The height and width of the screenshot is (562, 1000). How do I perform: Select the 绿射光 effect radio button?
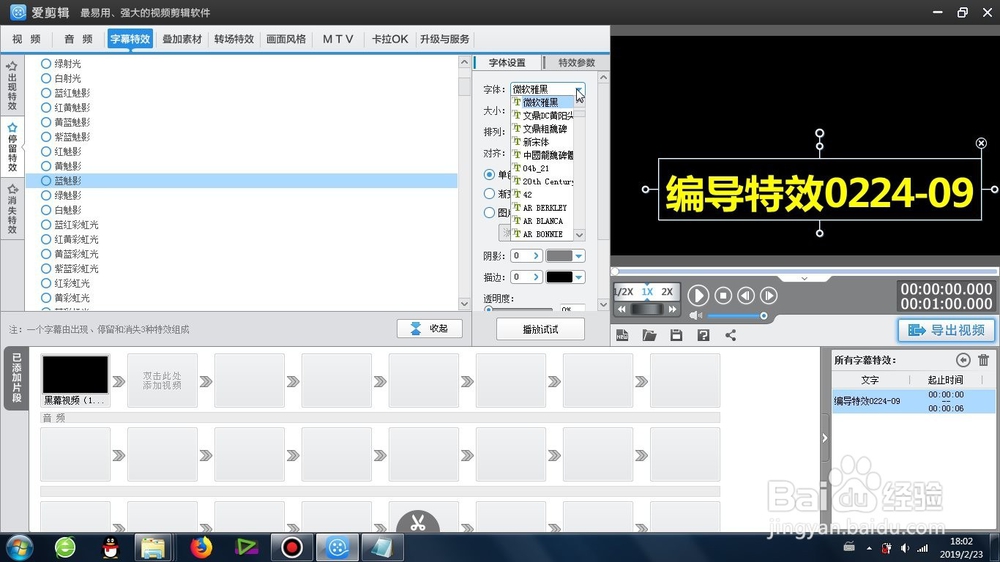[46, 64]
